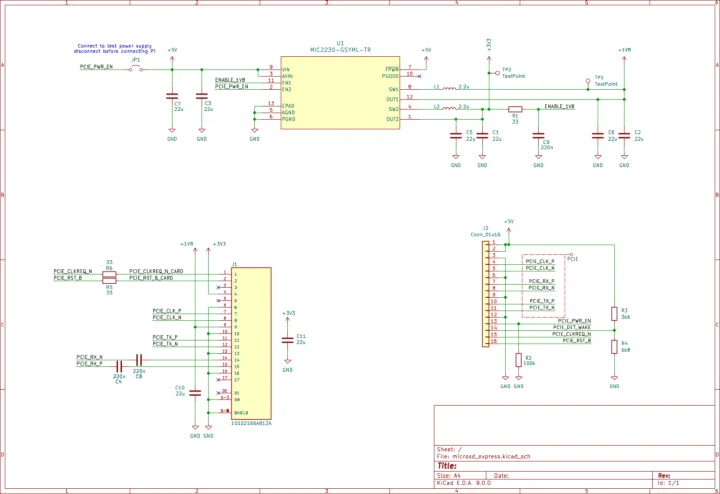Click jumper JP1 on the PCIE_PWR_EN line

pos(136,70)
